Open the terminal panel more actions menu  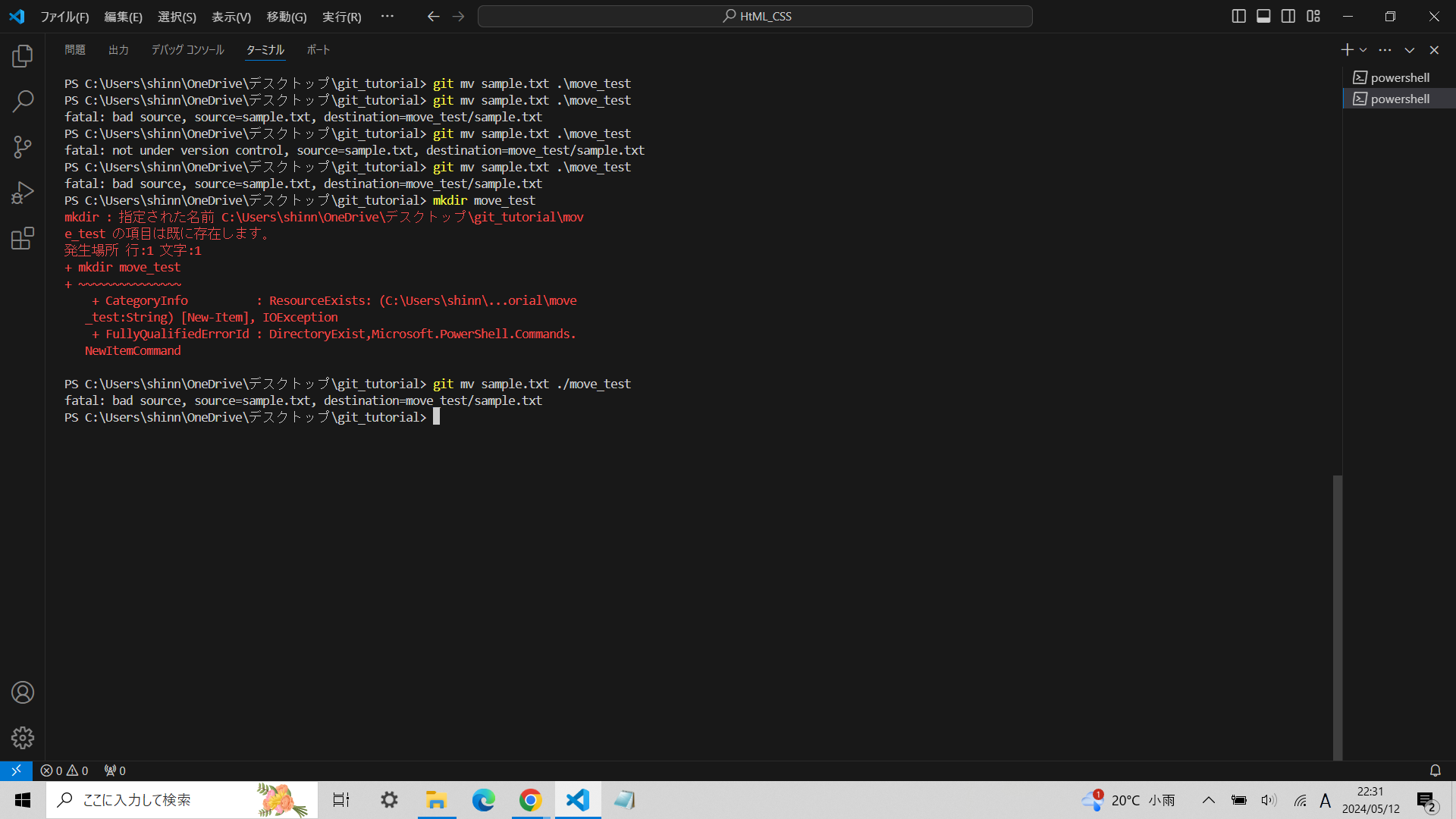1385,50
